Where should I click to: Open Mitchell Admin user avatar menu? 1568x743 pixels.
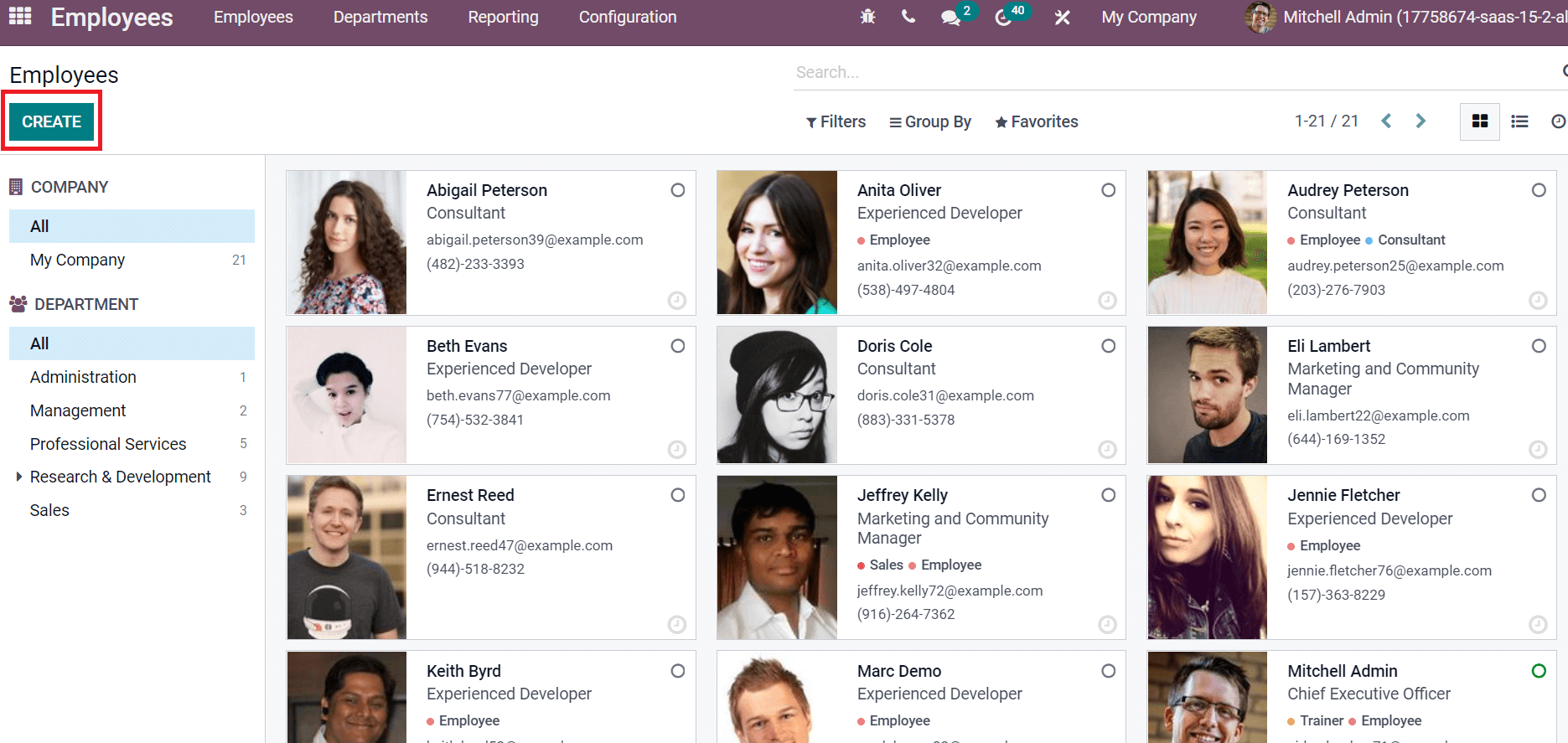[1261, 17]
